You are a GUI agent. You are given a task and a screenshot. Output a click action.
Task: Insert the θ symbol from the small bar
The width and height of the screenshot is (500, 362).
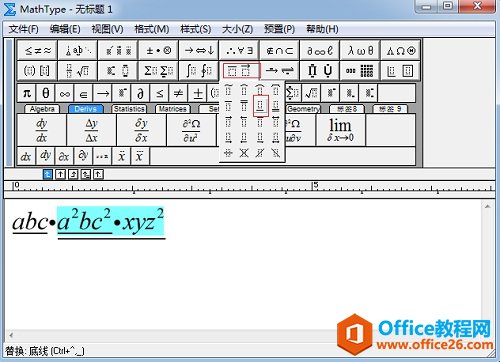point(46,93)
